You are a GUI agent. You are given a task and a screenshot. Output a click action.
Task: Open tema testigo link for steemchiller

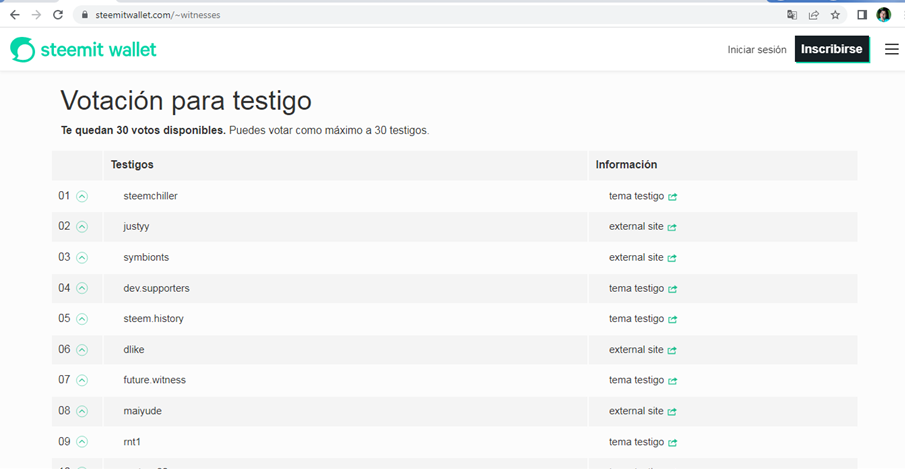[636, 196]
